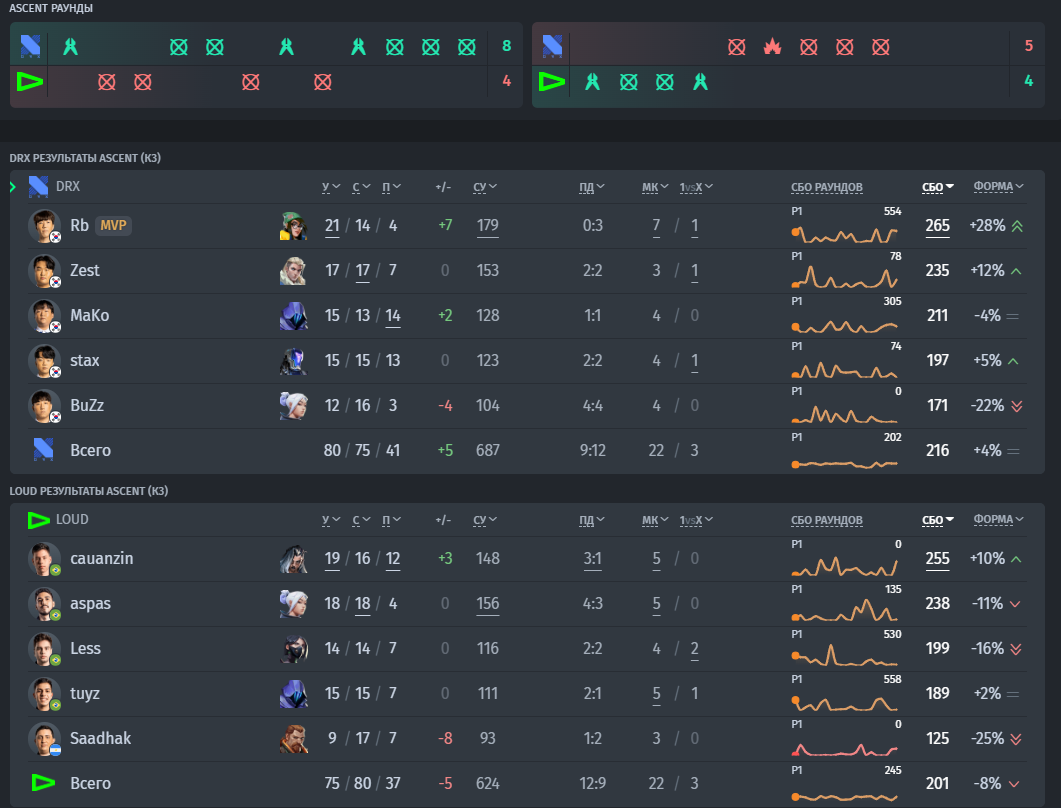Select LOUD logo in second half rounds

coord(552,82)
